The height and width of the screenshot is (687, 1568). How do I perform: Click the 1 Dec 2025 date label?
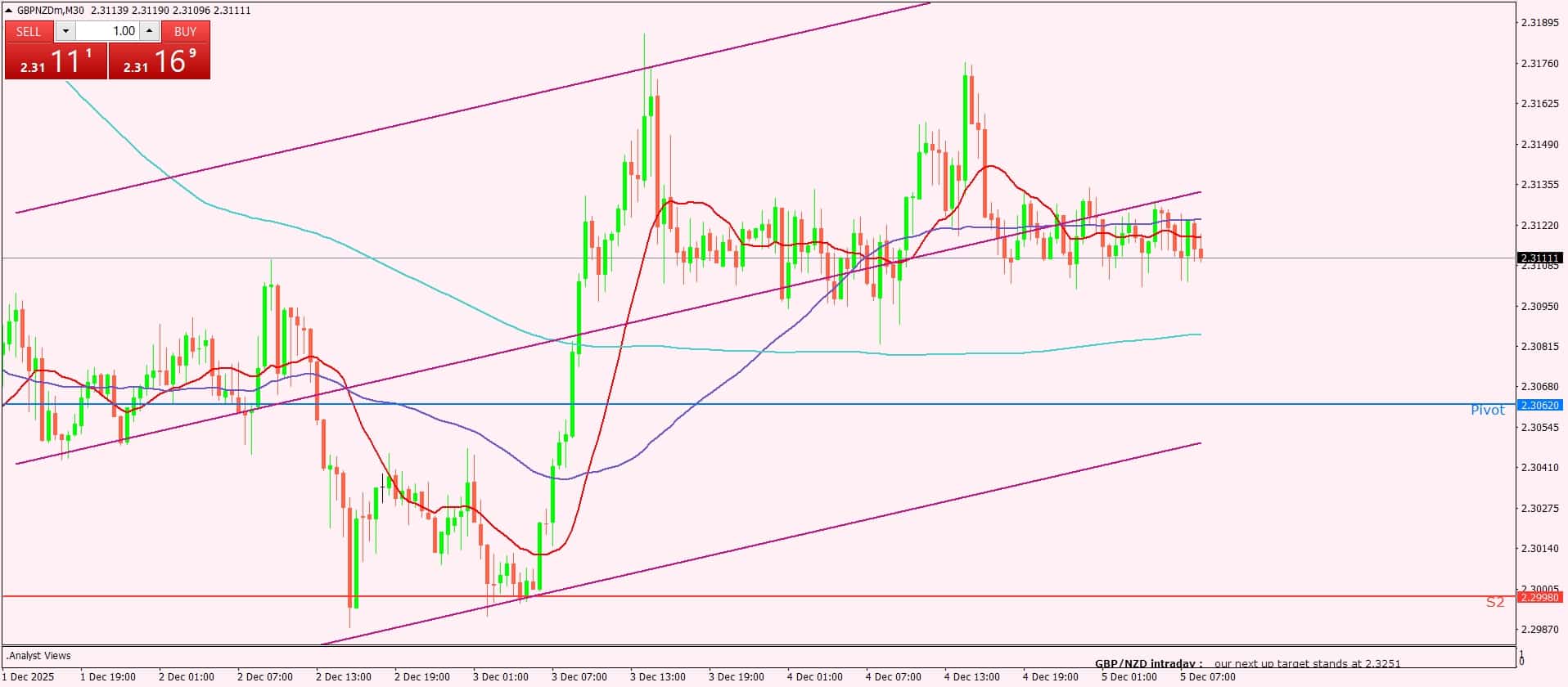click(x=29, y=677)
